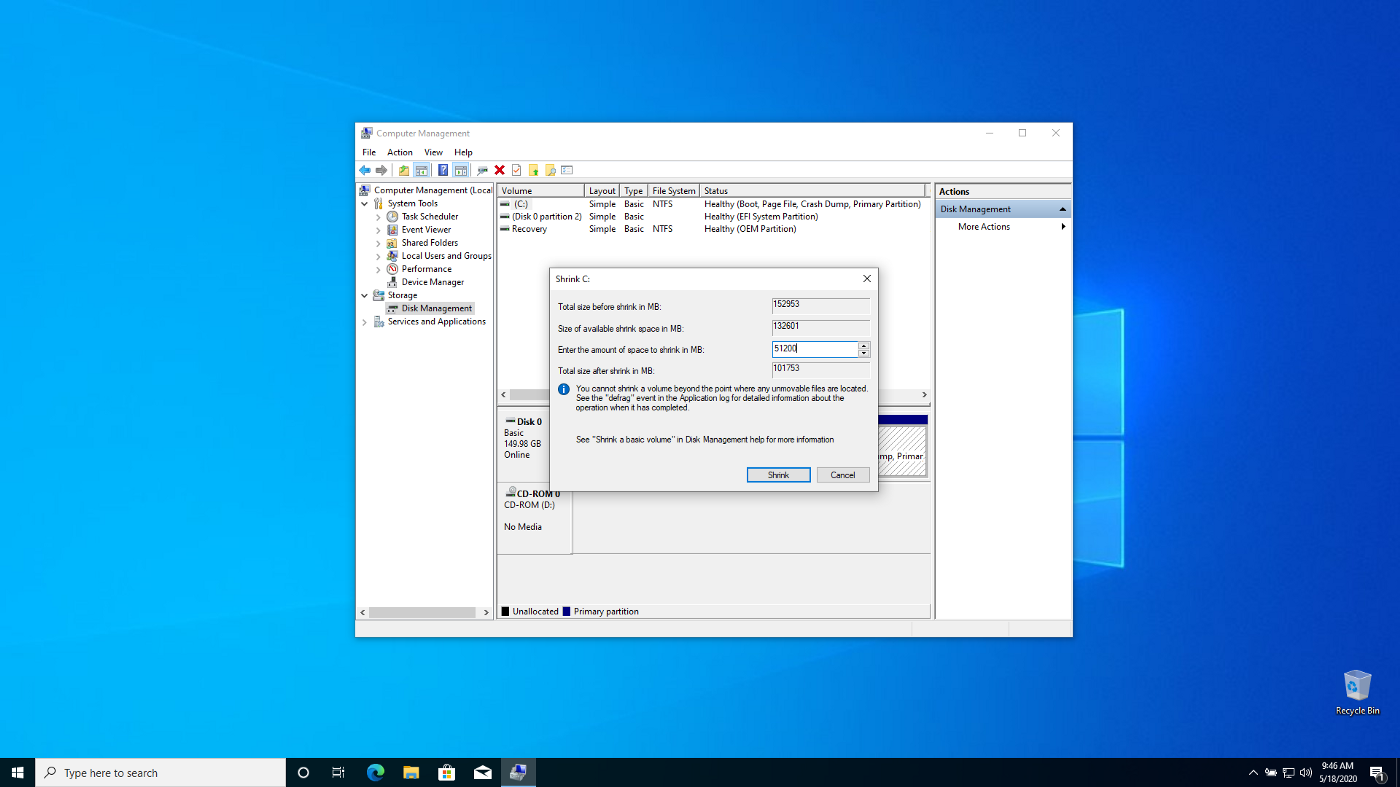This screenshot has width=1400, height=787.
Task: Click Cancel in Shrink dialog
Action: coord(843,475)
